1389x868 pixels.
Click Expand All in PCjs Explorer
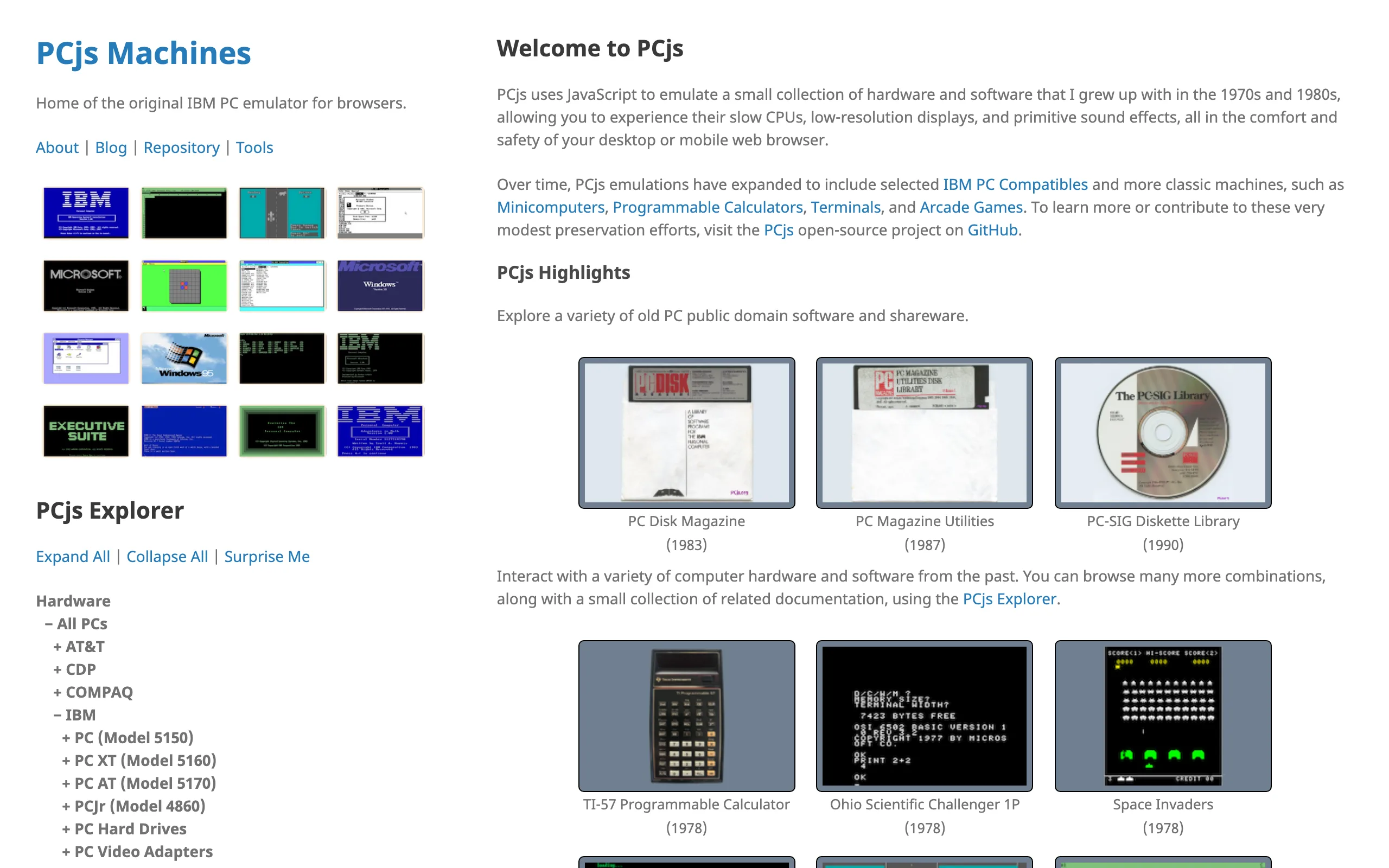(73, 556)
